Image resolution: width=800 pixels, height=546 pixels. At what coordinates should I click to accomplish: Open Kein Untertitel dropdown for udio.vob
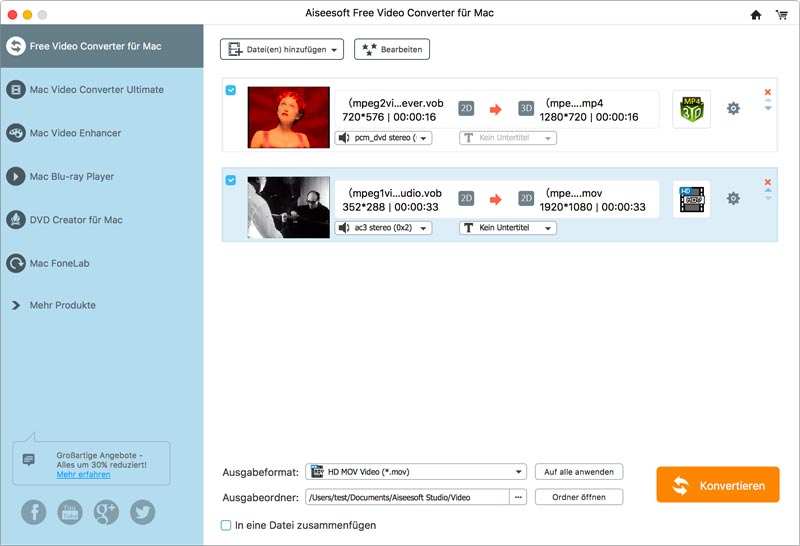point(508,228)
